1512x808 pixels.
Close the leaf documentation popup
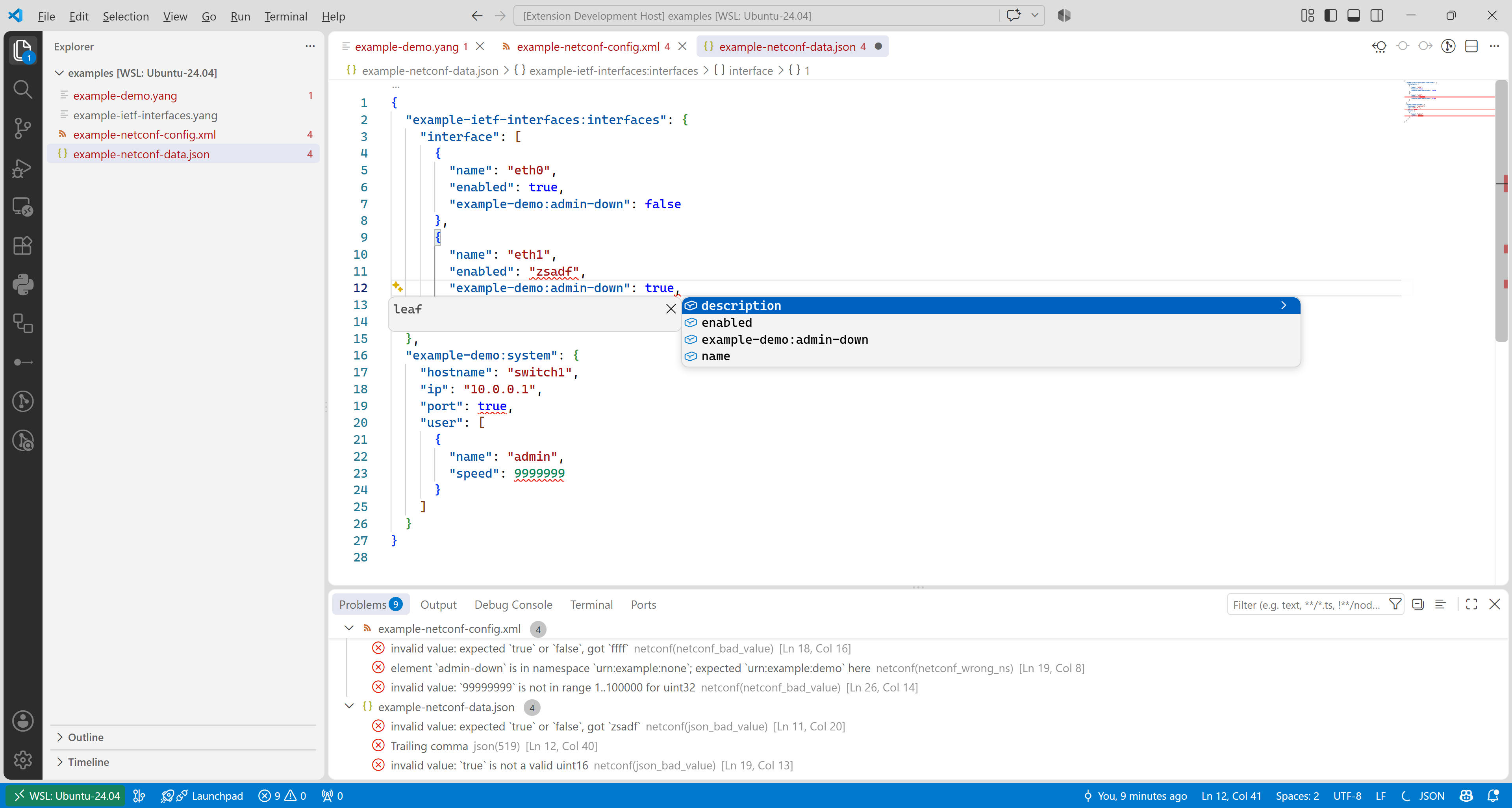pos(671,309)
